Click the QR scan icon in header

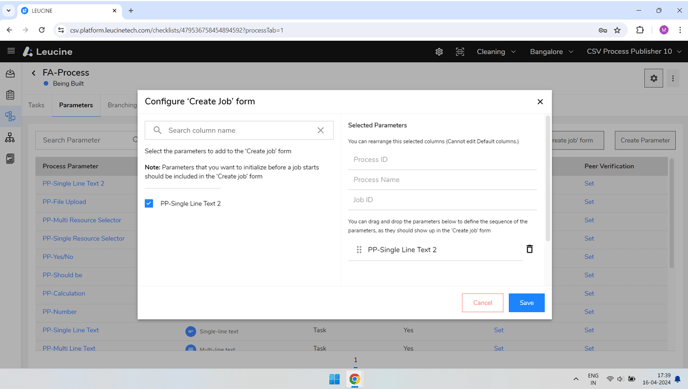tap(459, 52)
